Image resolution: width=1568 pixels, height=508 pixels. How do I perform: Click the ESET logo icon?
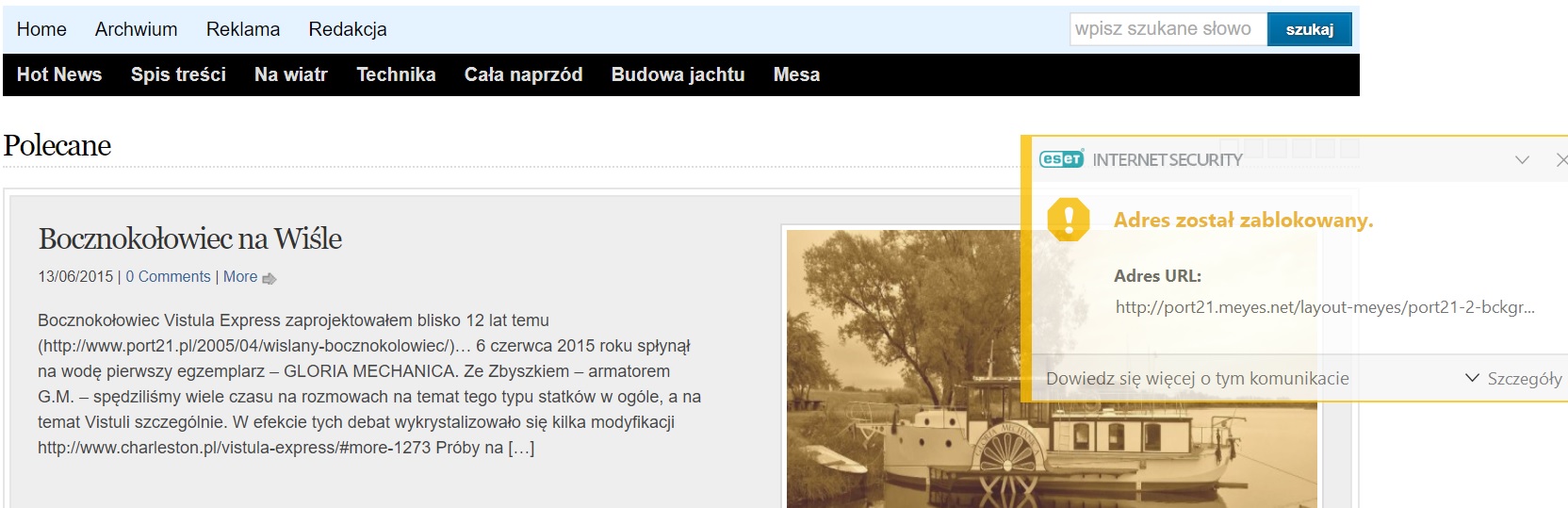coord(1061,159)
